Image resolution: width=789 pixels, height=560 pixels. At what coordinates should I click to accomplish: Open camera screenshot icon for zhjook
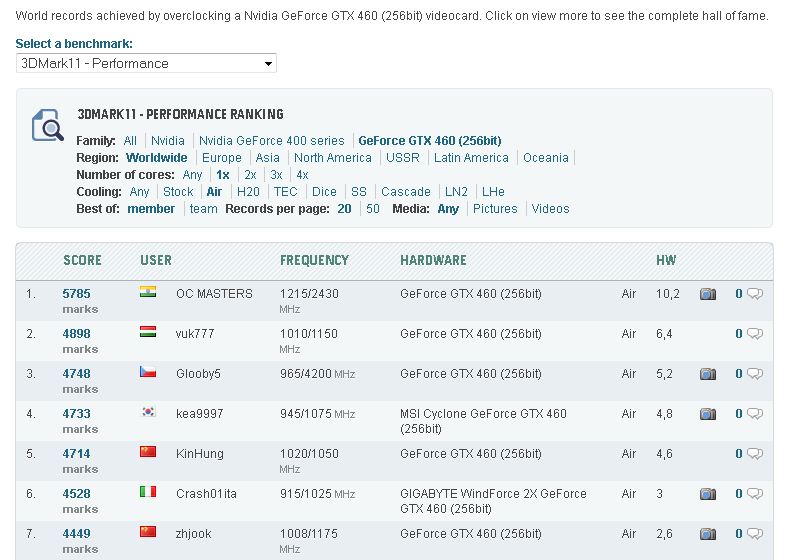pos(707,534)
